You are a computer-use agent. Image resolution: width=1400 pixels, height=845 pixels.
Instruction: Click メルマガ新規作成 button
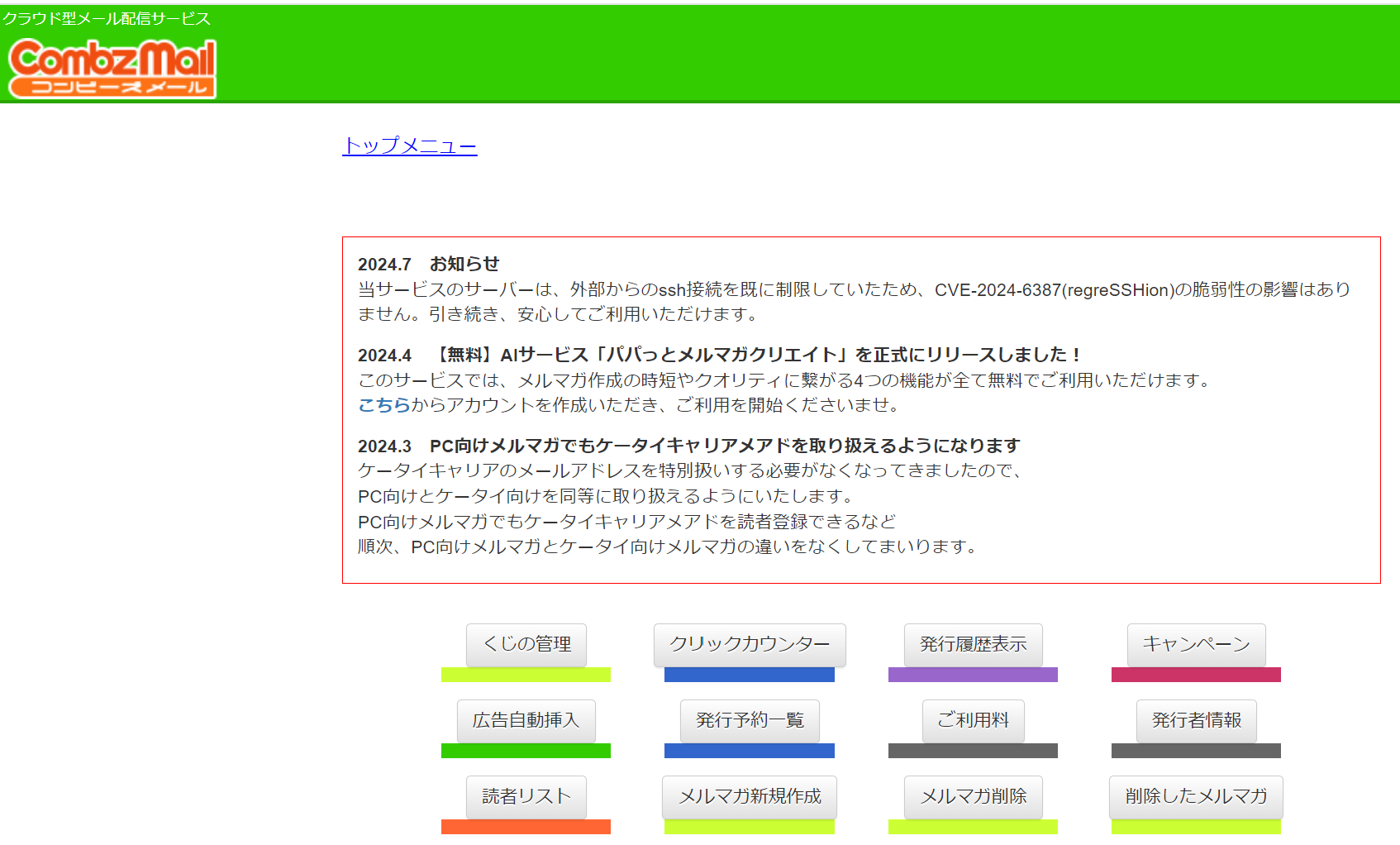click(750, 796)
